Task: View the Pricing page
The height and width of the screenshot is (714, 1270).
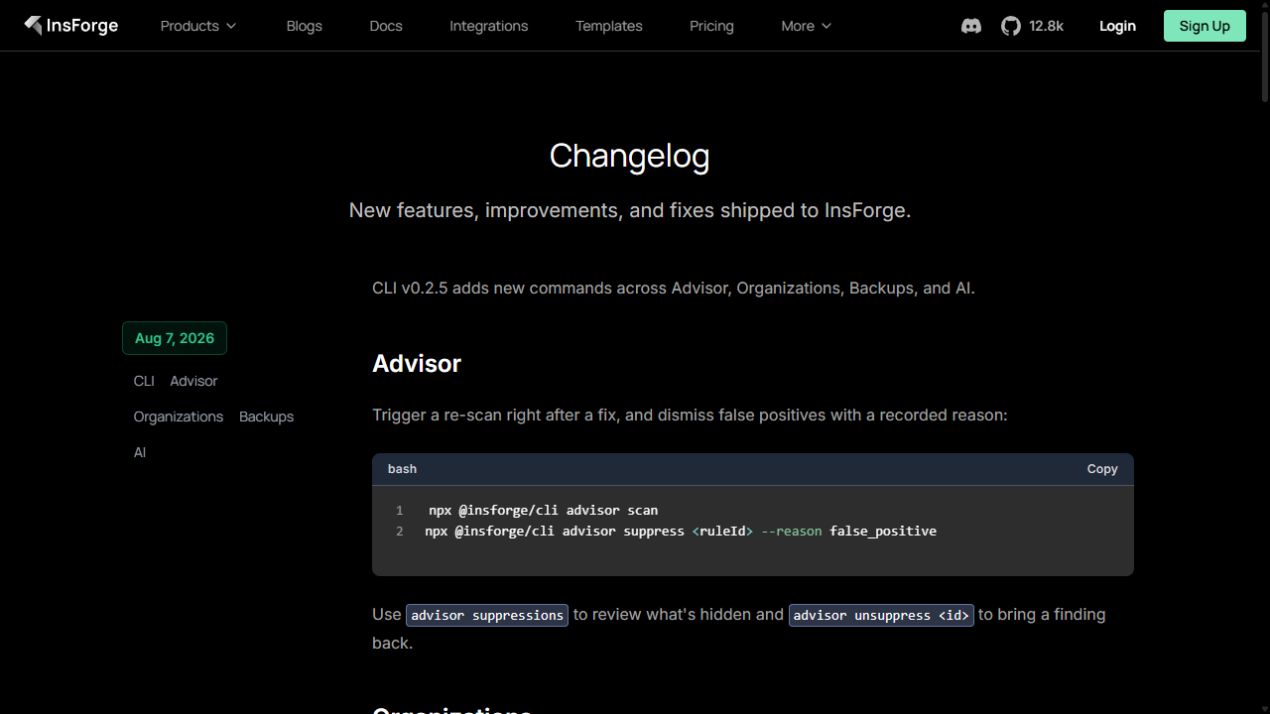Action: point(712,26)
